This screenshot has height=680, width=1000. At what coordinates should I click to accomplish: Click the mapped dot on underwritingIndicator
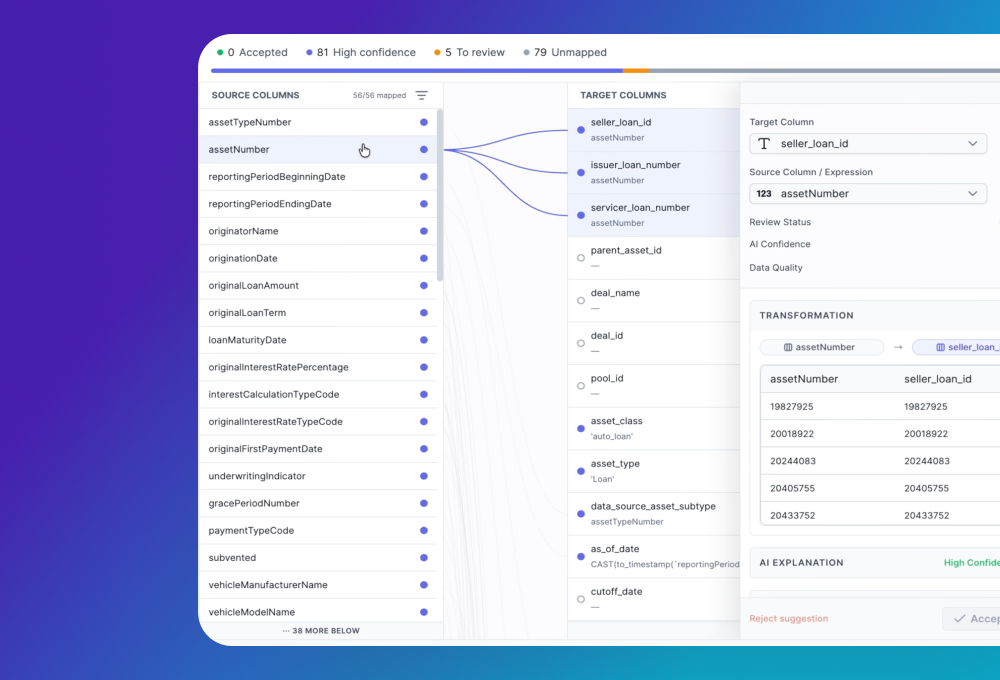(423, 476)
